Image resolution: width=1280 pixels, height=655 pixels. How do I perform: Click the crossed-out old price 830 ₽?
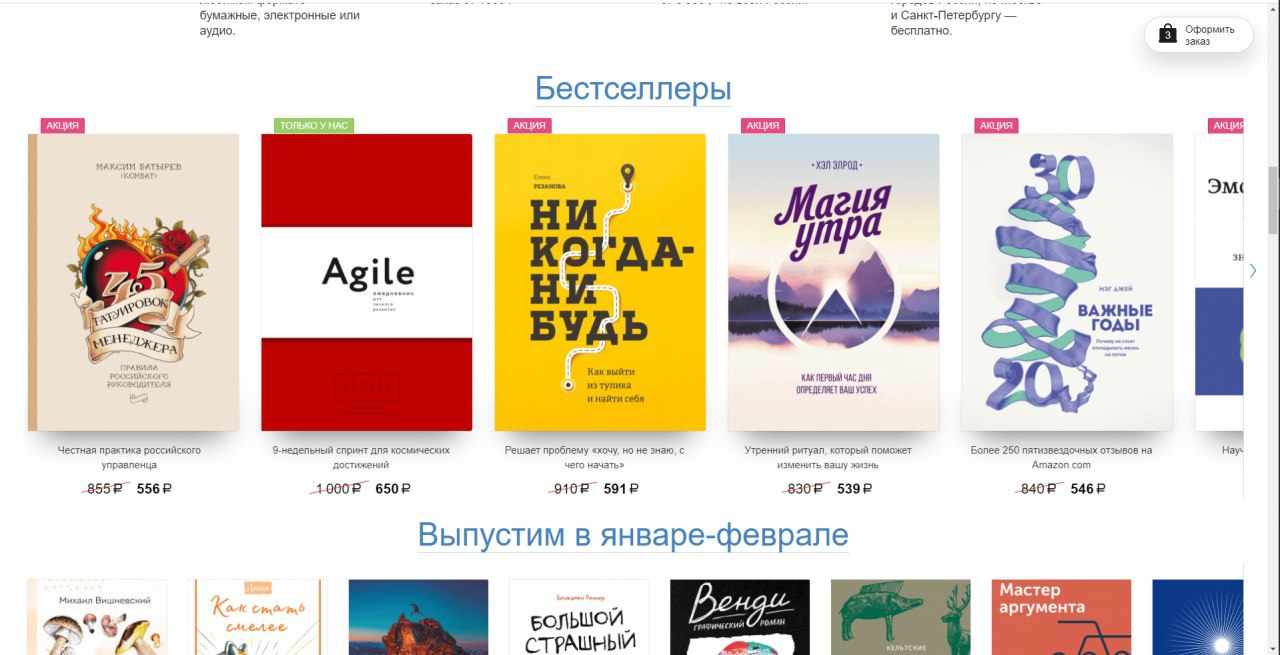coord(805,489)
